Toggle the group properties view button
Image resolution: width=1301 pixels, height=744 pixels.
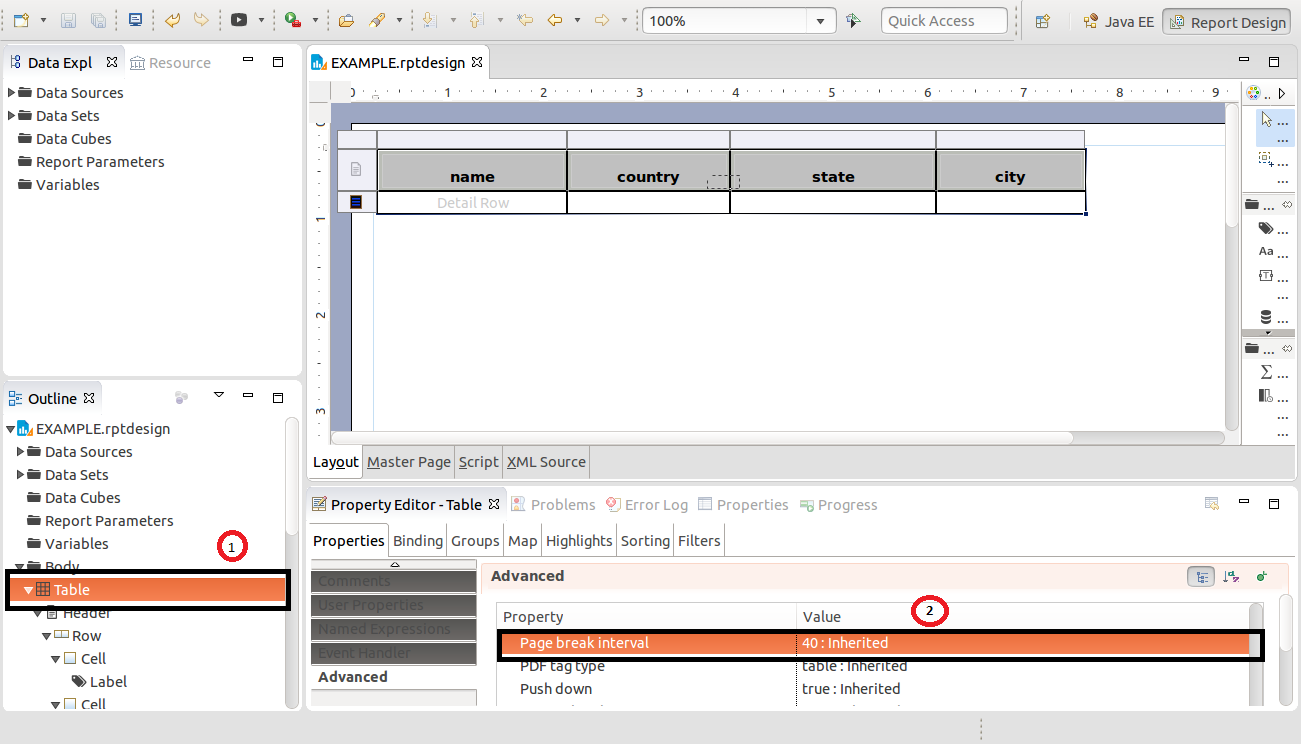[x=1201, y=576]
